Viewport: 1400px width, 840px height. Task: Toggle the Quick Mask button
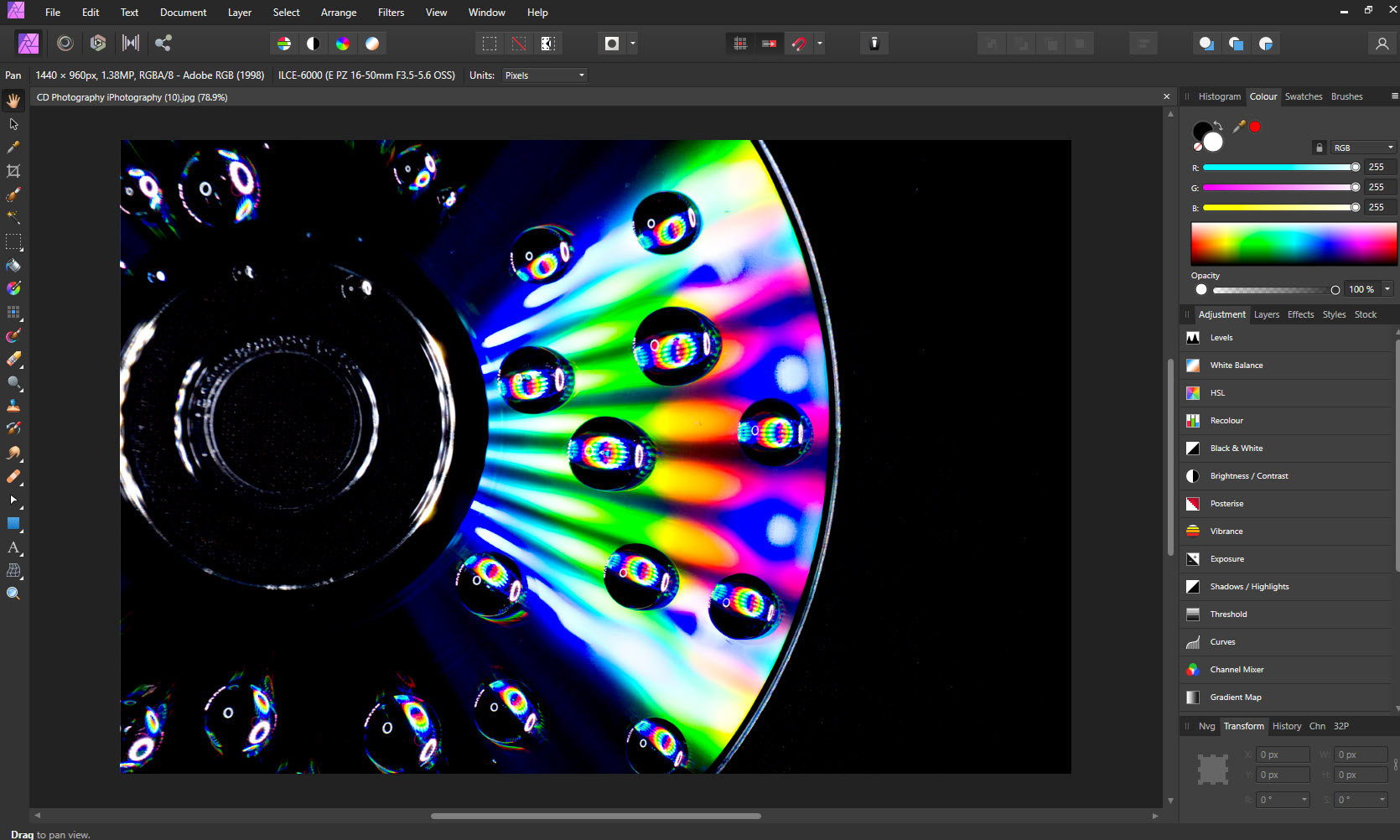(x=612, y=44)
